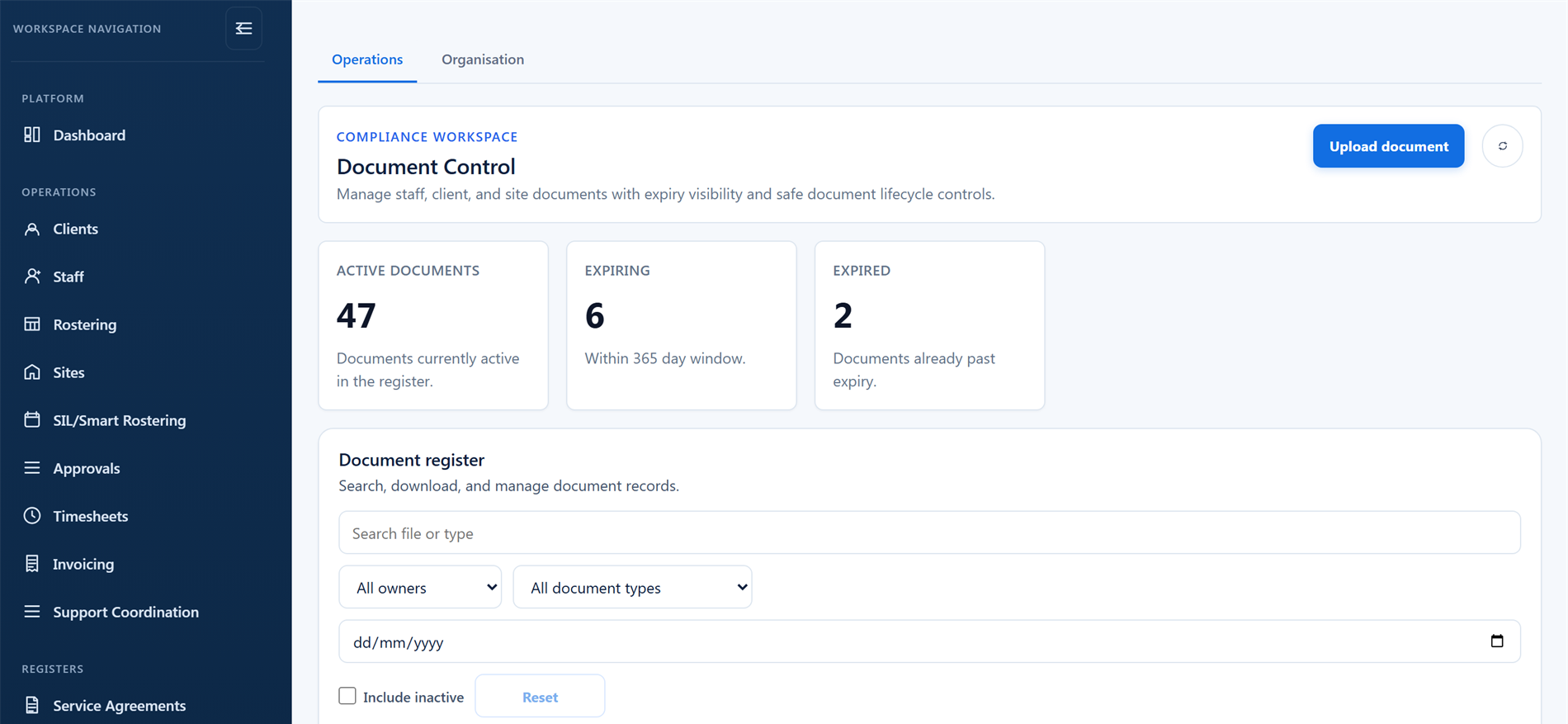Open calendar picker in date field

point(1497,641)
